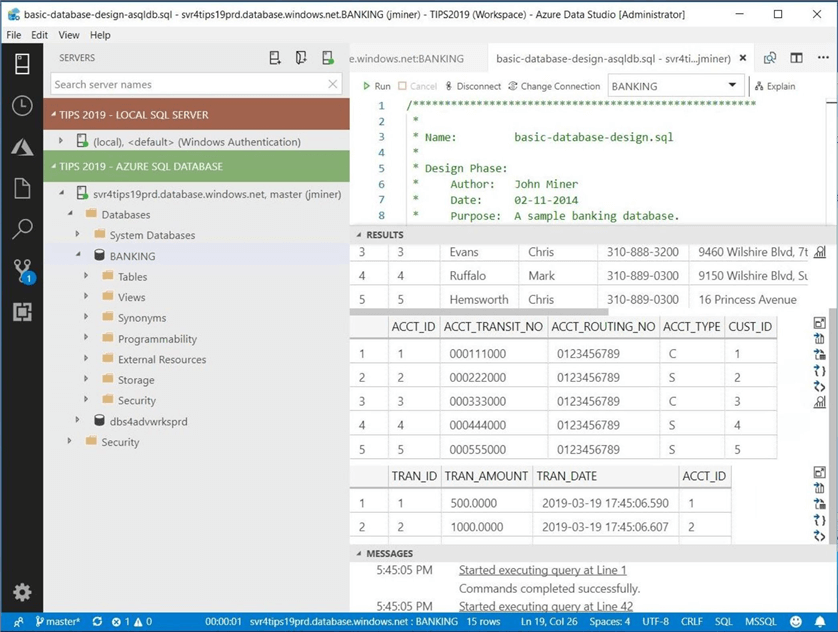Collapse the Databases folder
Image resolution: width=838 pixels, height=632 pixels.
tap(70, 213)
